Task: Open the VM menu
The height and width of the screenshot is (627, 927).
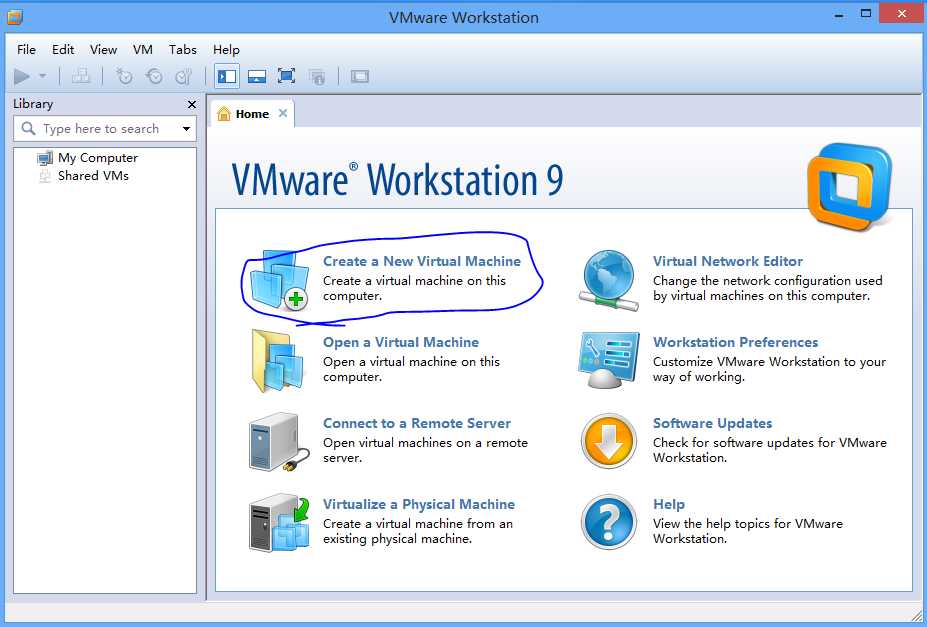Action: 143,49
